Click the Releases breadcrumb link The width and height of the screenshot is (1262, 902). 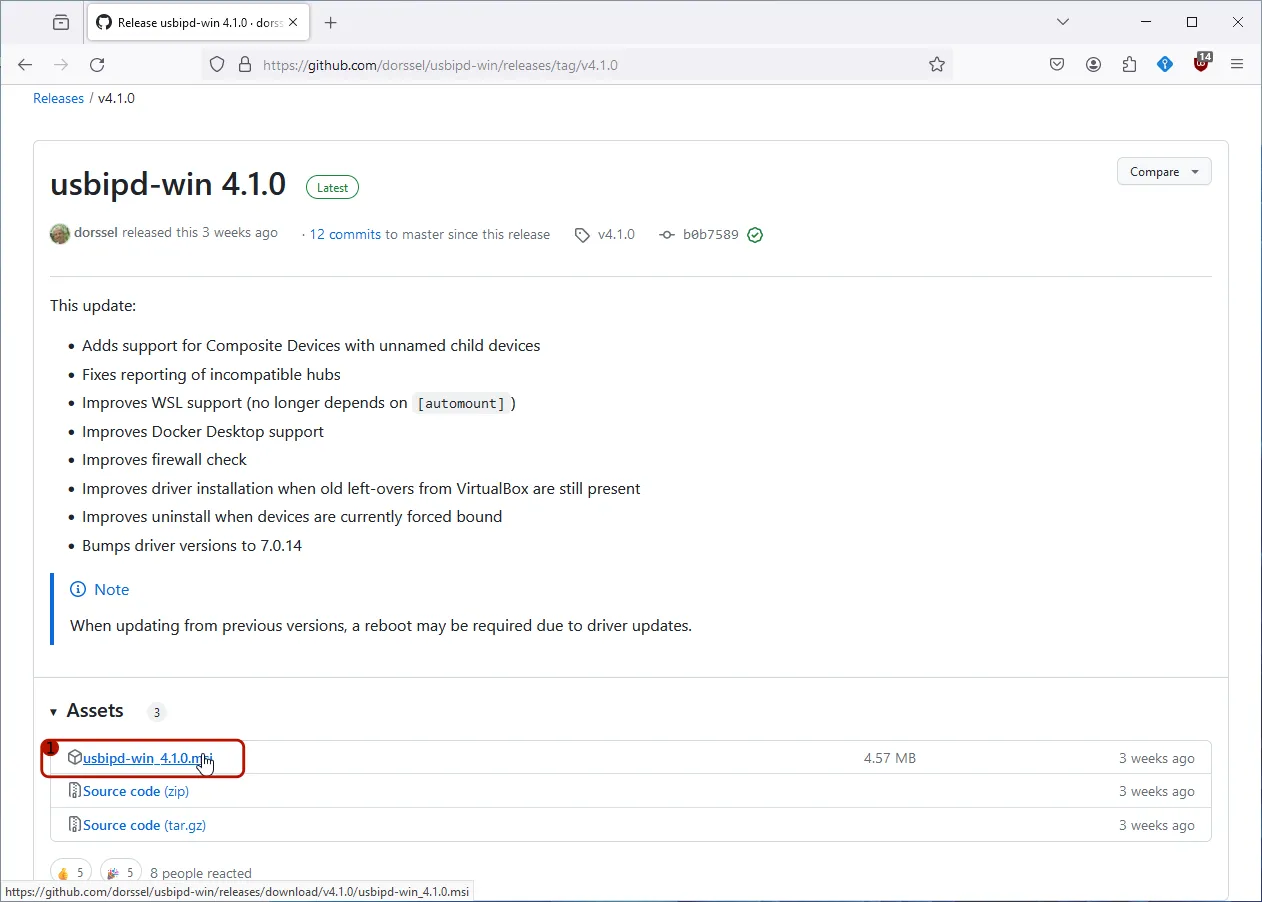(x=58, y=98)
